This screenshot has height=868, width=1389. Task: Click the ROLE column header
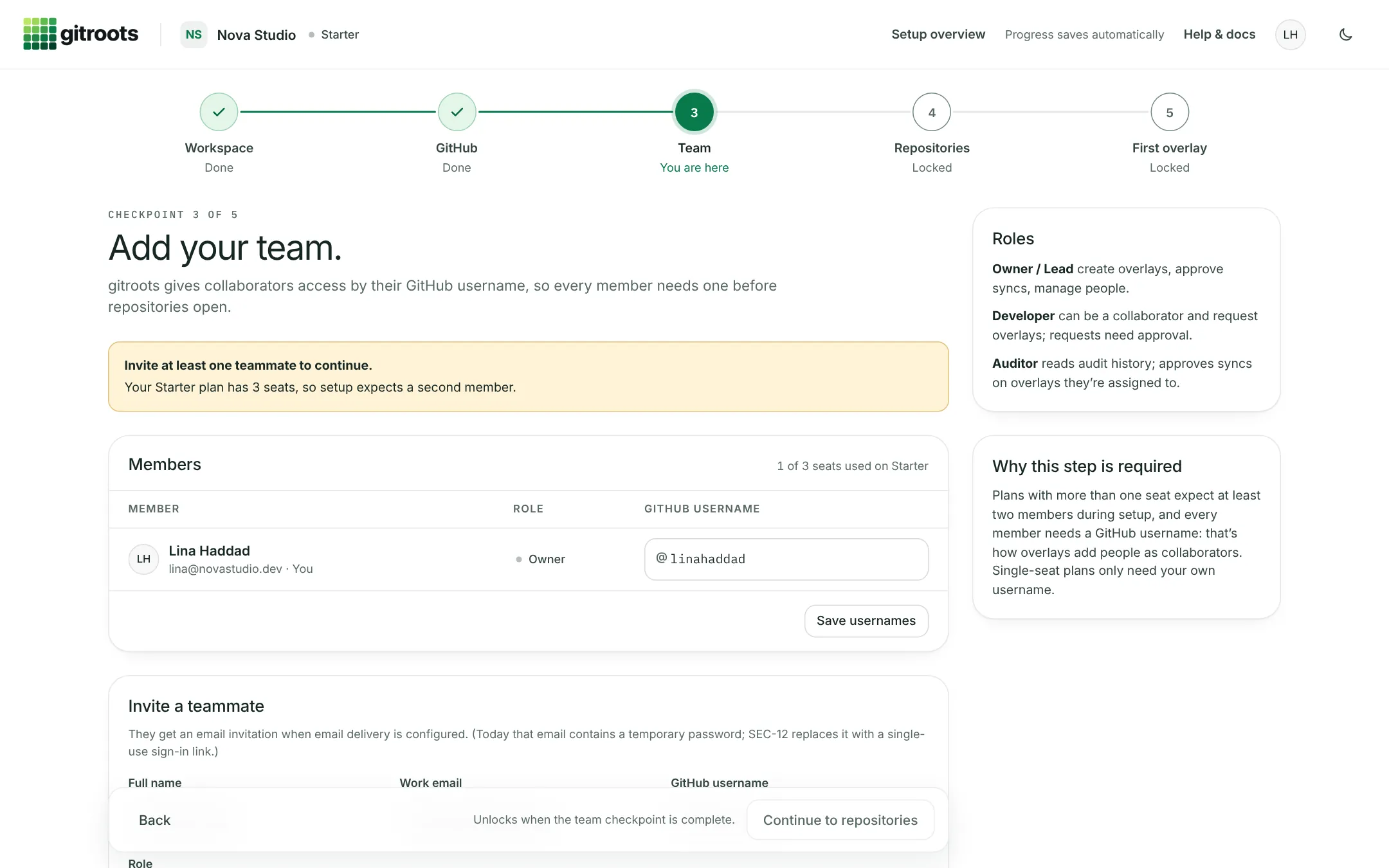click(x=528, y=509)
